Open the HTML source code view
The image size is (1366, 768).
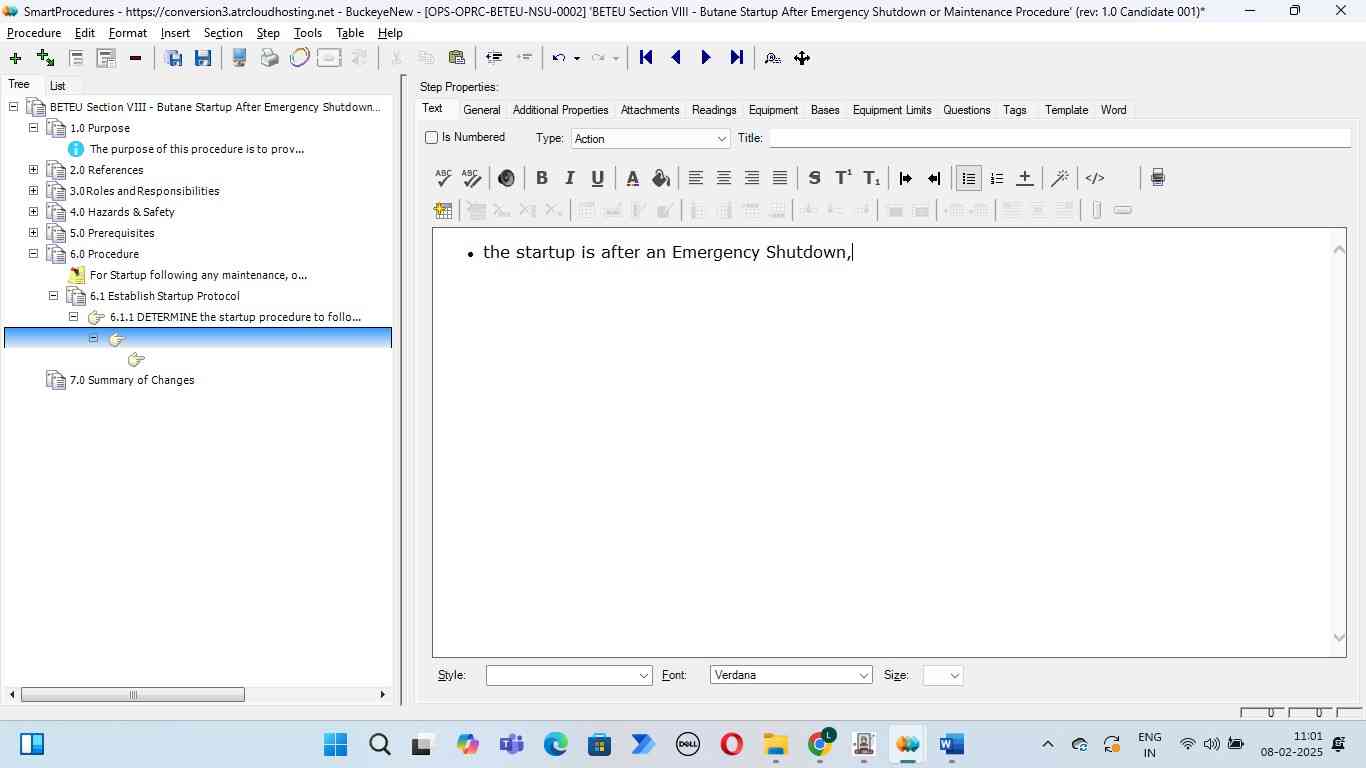(x=1095, y=178)
